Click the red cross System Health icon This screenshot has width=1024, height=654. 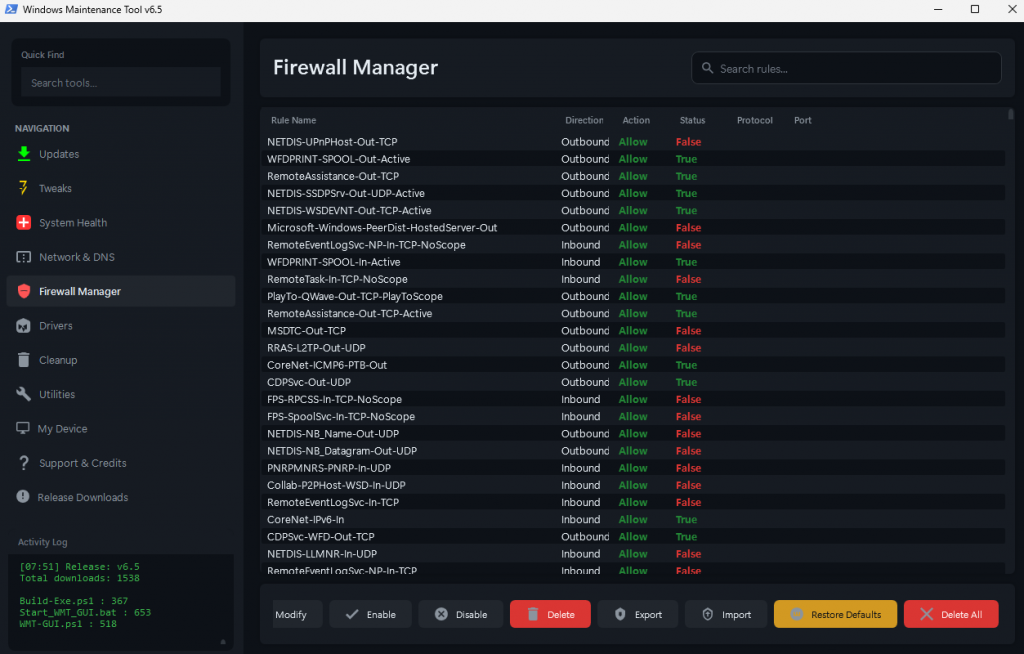pyautogui.click(x=24, y=222)
